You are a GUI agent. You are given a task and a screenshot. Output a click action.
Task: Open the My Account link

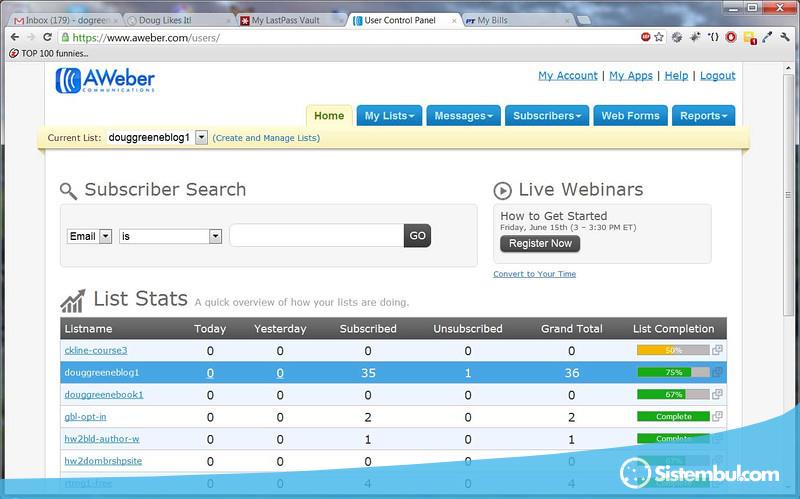pyautogui.click(x=568, y=76)
